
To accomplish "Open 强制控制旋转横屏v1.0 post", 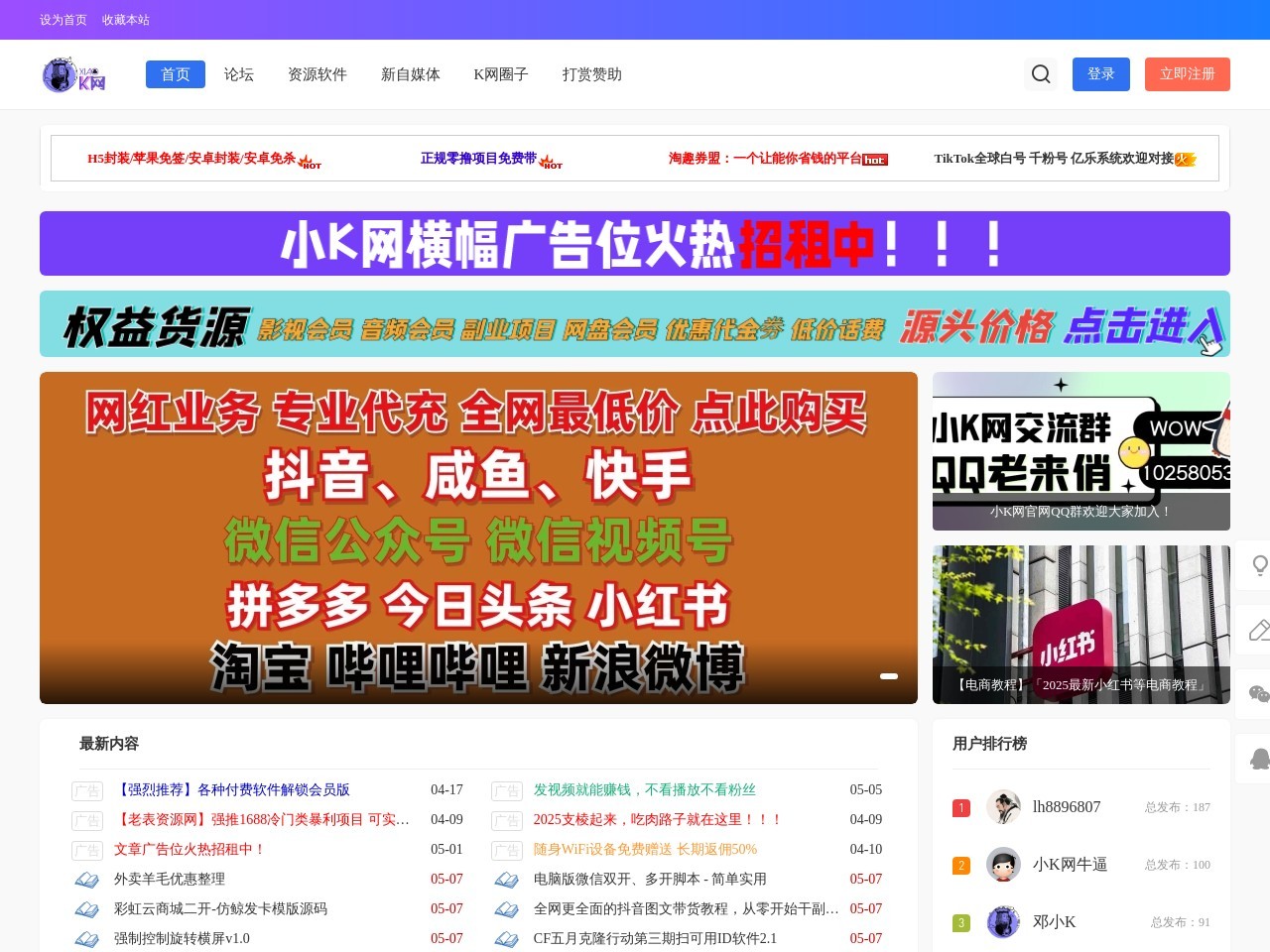I will click(x=182, y=939).
